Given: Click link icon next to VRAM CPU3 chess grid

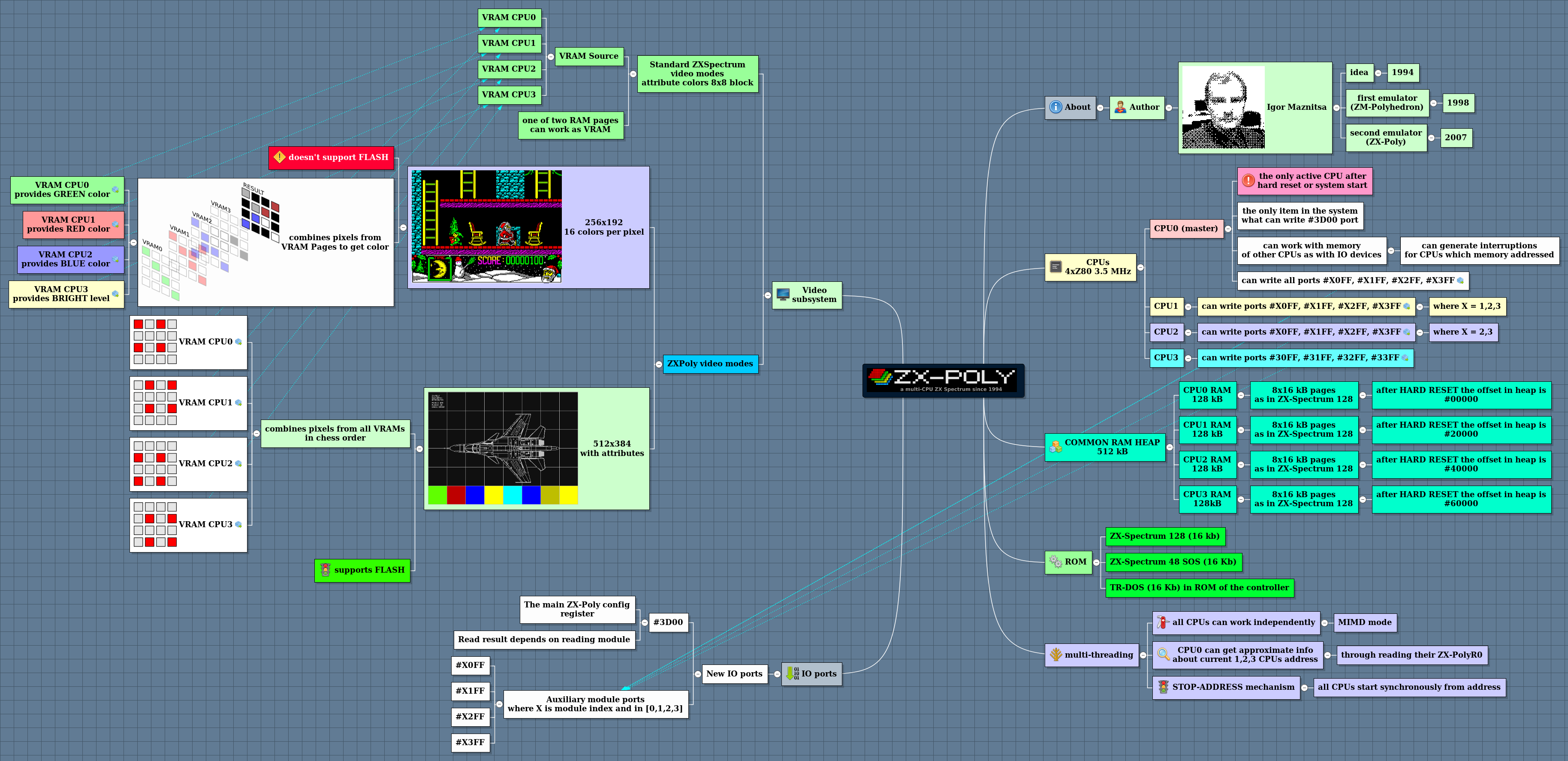Looking at the screenshot, I should point(238,525).
